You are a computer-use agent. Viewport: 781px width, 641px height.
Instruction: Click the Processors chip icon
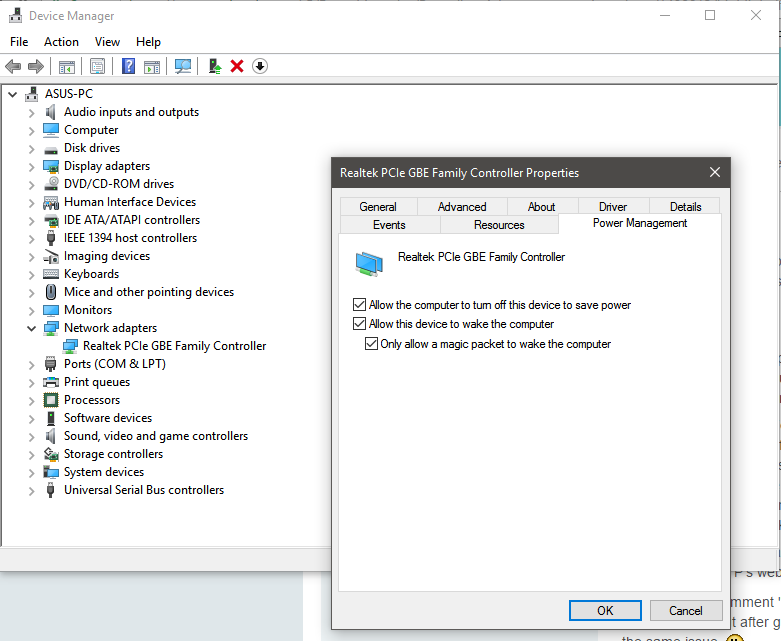pos(51,400)
